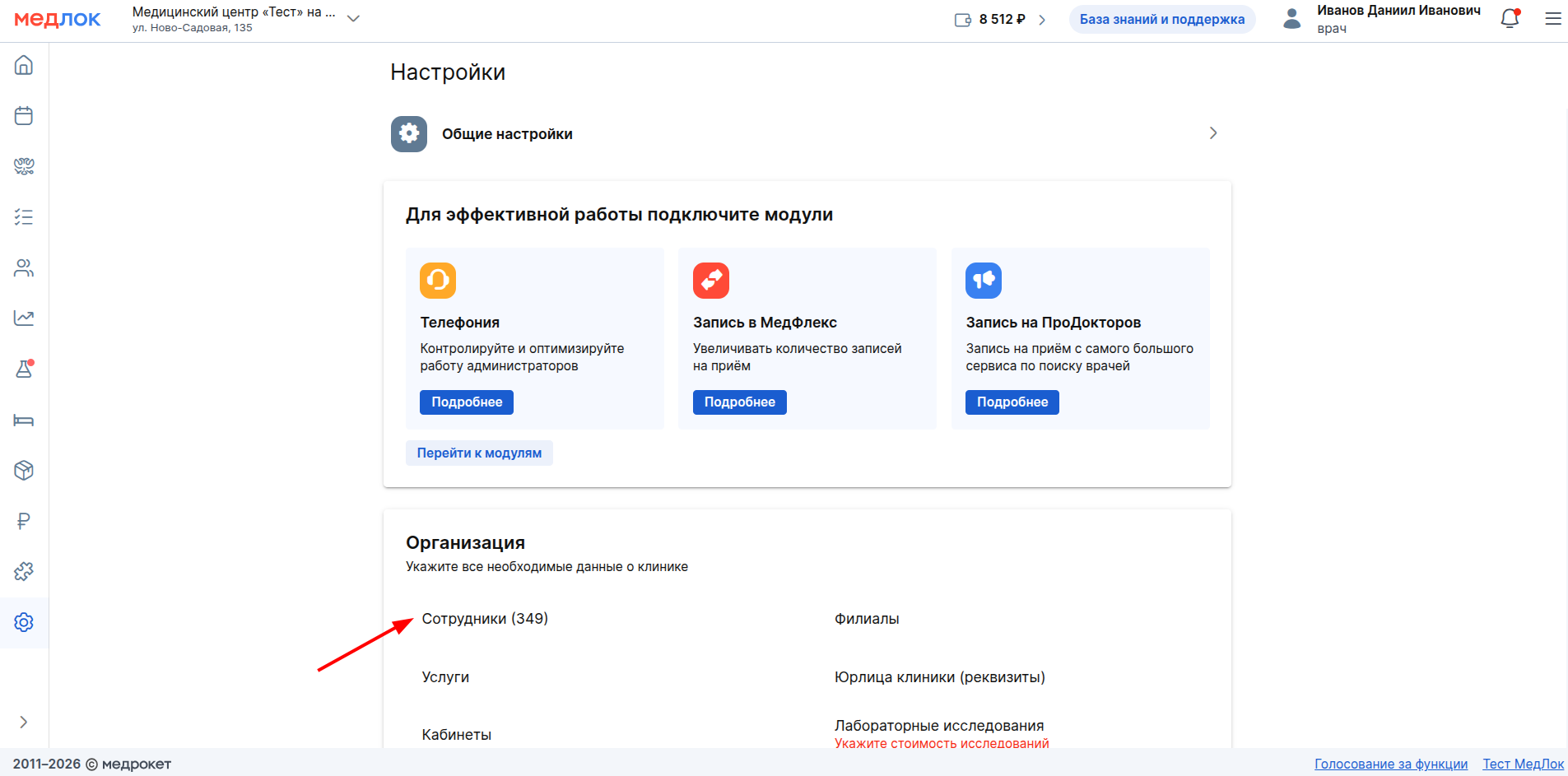
Task: Expand the left sidebar with chevron
Action: [24, 722]
